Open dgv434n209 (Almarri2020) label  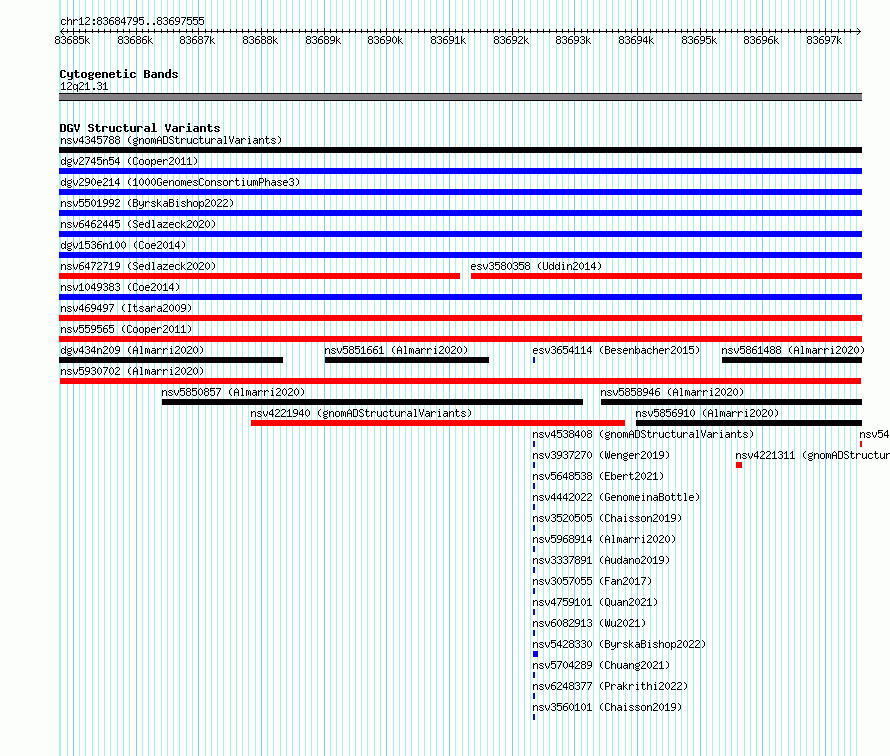[132, 350]
